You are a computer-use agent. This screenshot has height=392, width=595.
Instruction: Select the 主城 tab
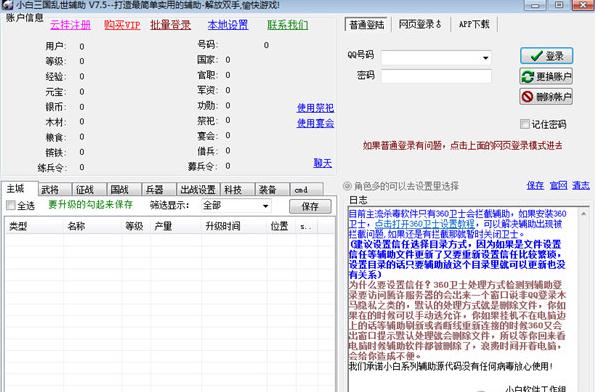[20, 189]
